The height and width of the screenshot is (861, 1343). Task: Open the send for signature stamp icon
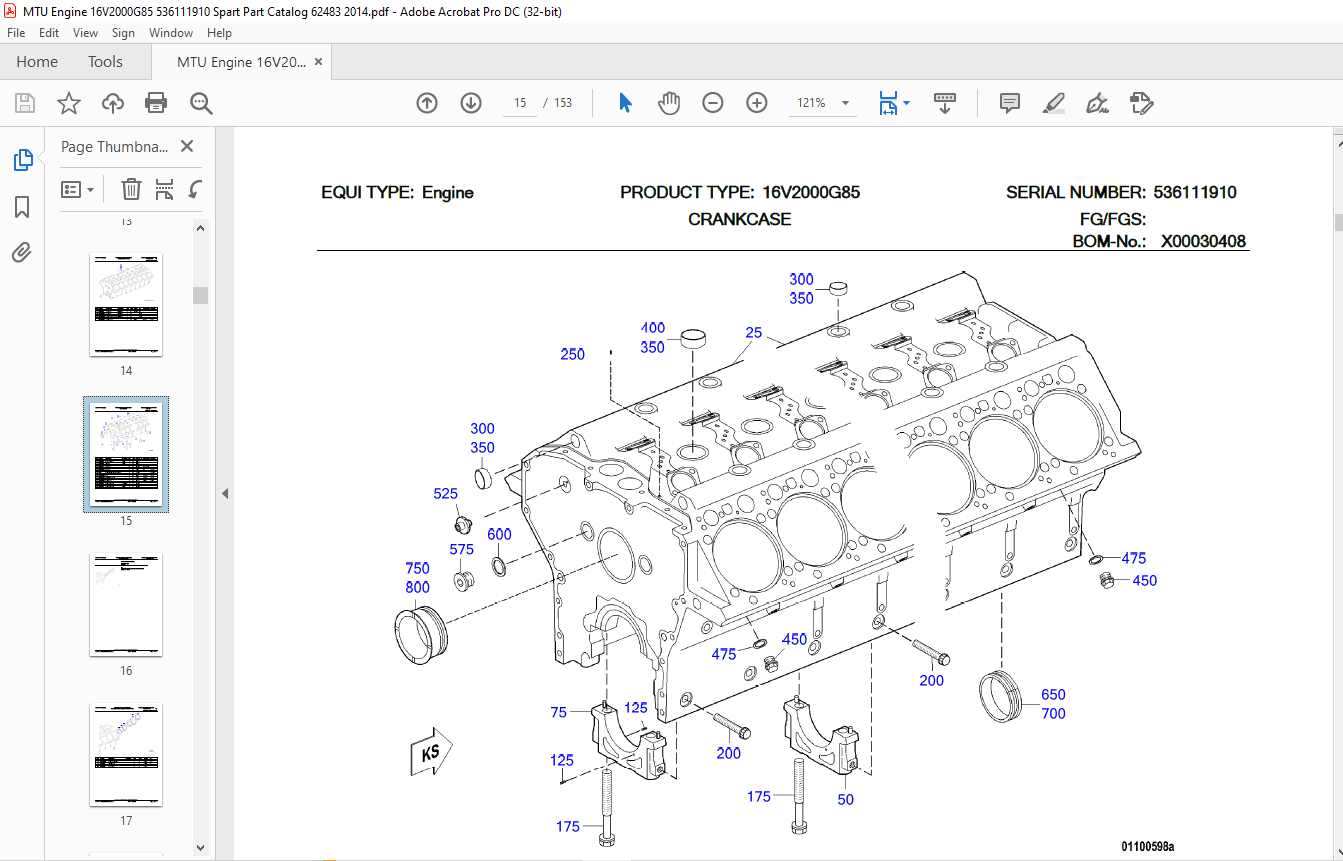(x=1141, y=103)
